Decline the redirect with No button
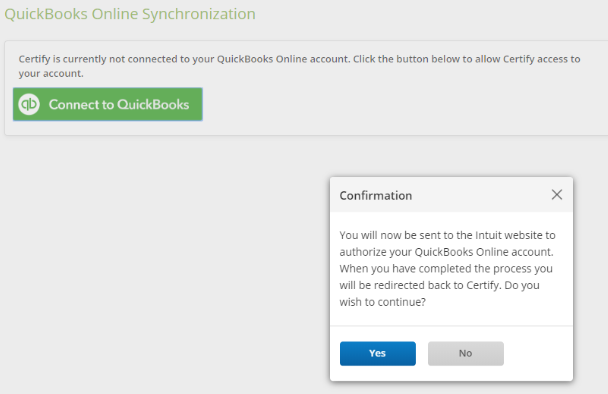Image resolution: width=608 pixels, height=394 pixels. [466, 353]
